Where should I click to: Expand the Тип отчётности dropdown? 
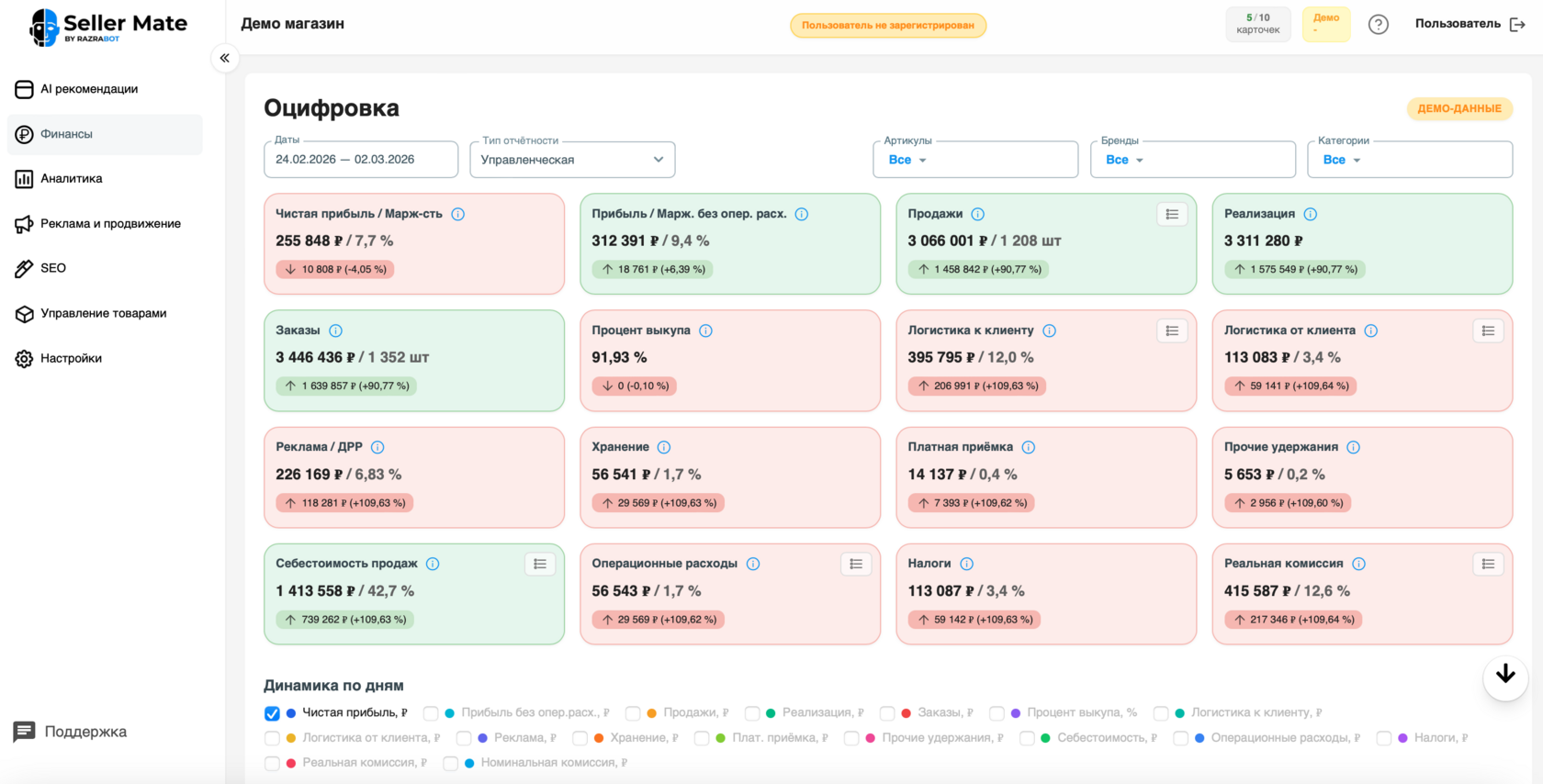(x=572, y=160)
